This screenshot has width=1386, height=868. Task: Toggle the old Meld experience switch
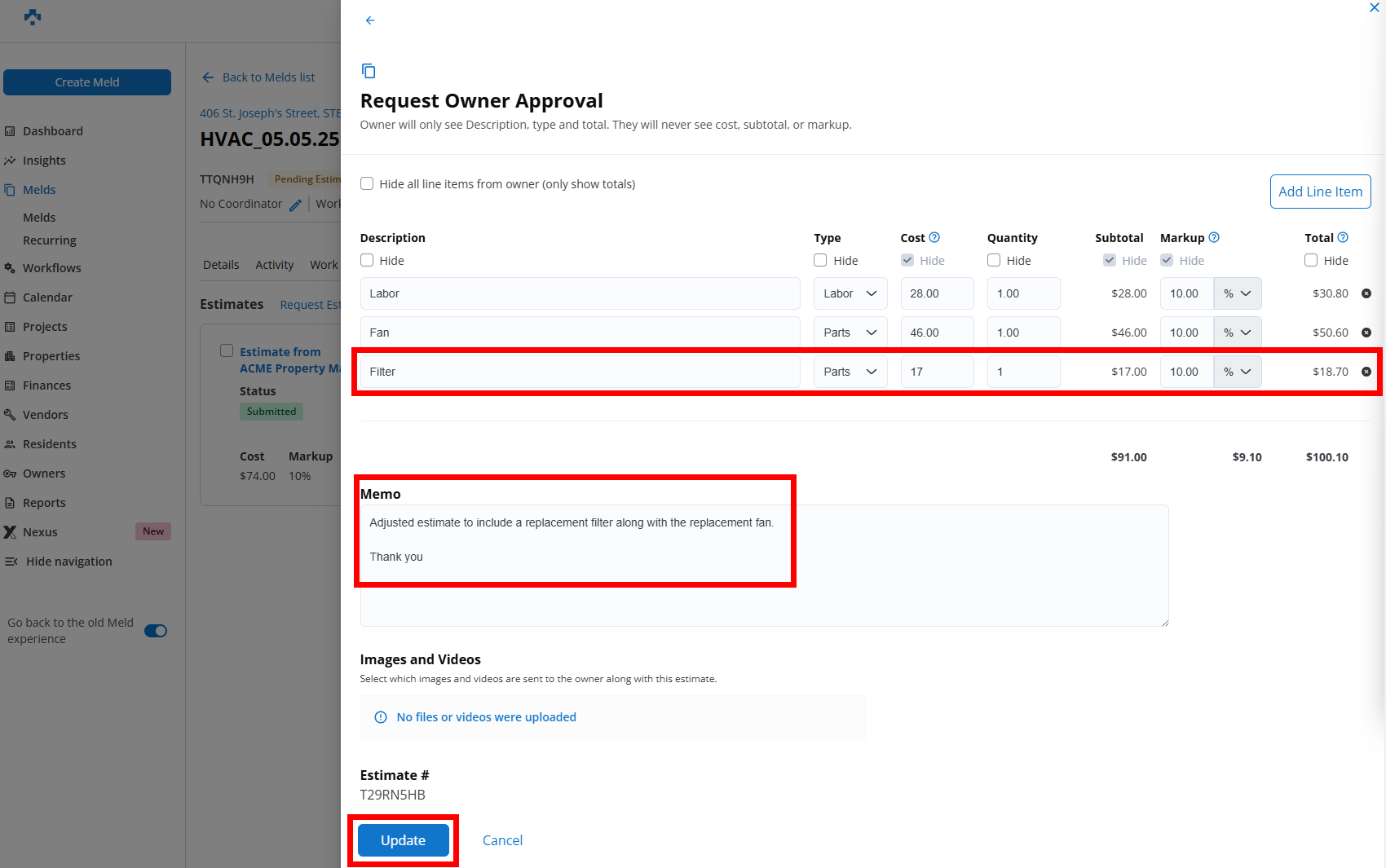click(x=156, y=631)
